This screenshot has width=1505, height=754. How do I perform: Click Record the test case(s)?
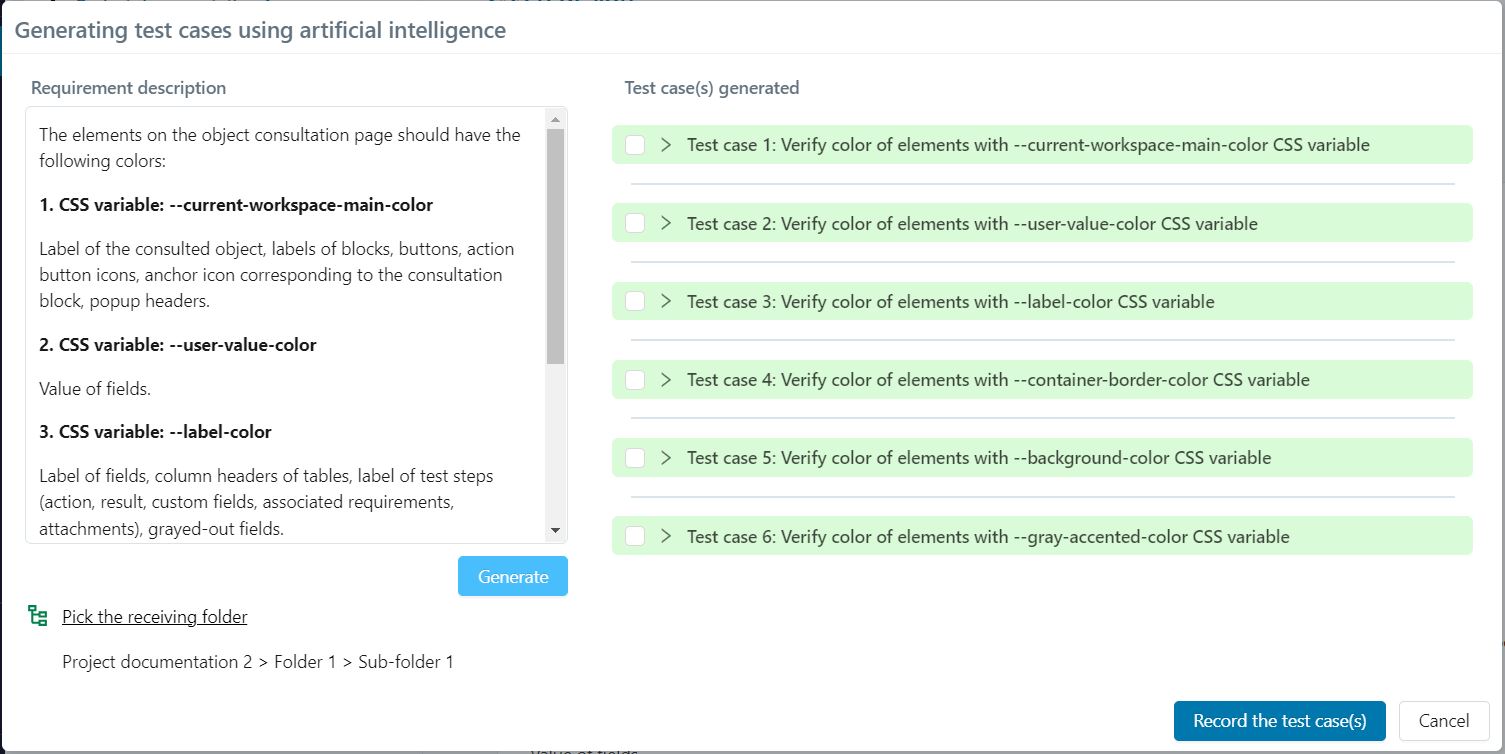[1279, 720]
